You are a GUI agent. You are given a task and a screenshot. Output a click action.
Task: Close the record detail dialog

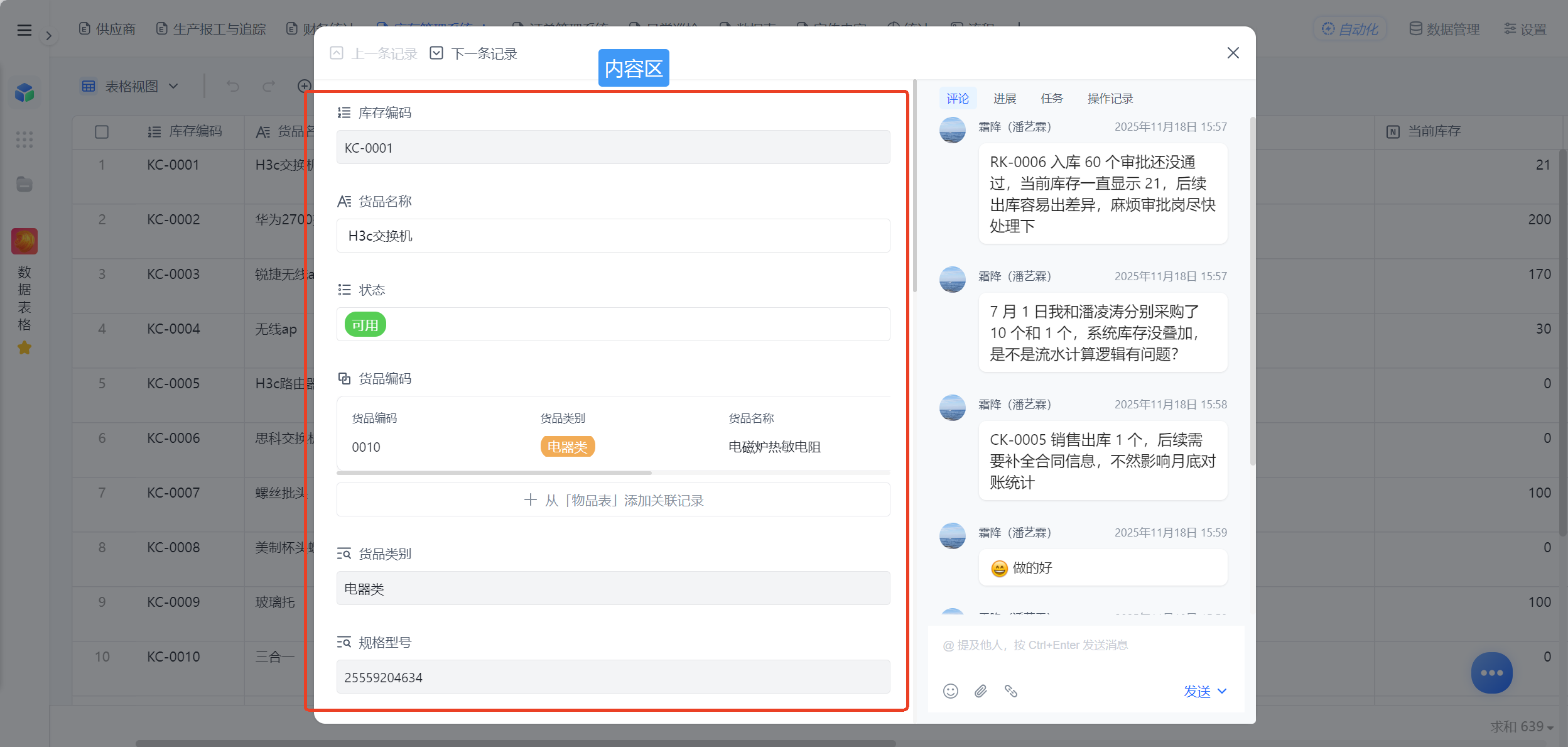click(1233, 53)
